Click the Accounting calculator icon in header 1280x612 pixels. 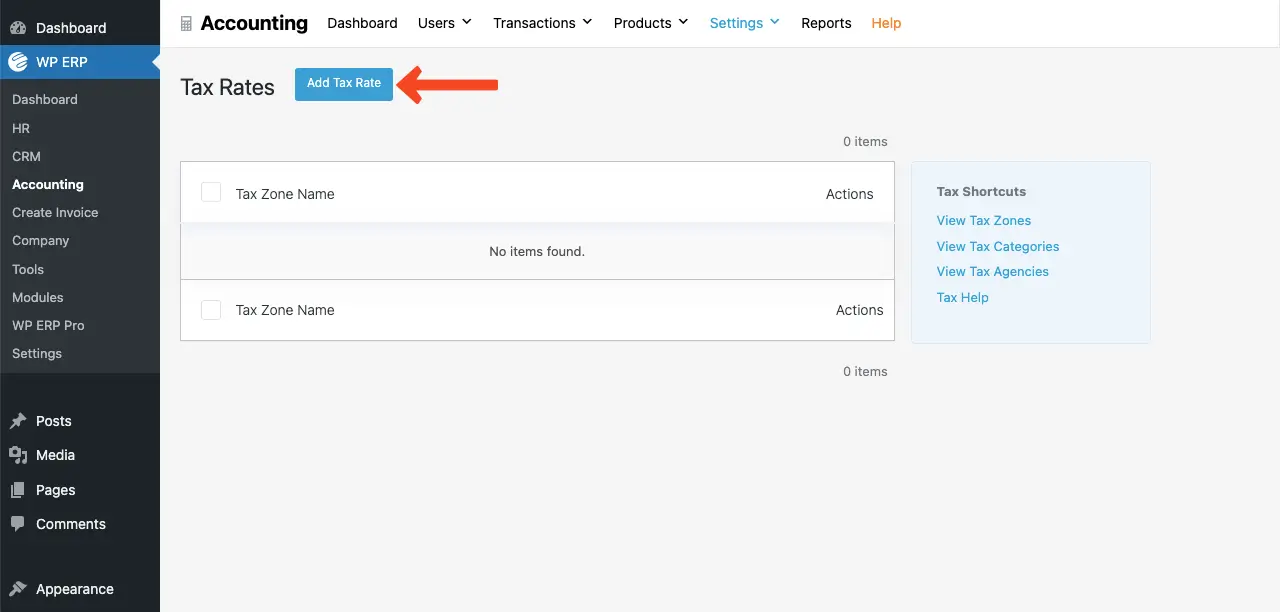(x=186, y=23)
